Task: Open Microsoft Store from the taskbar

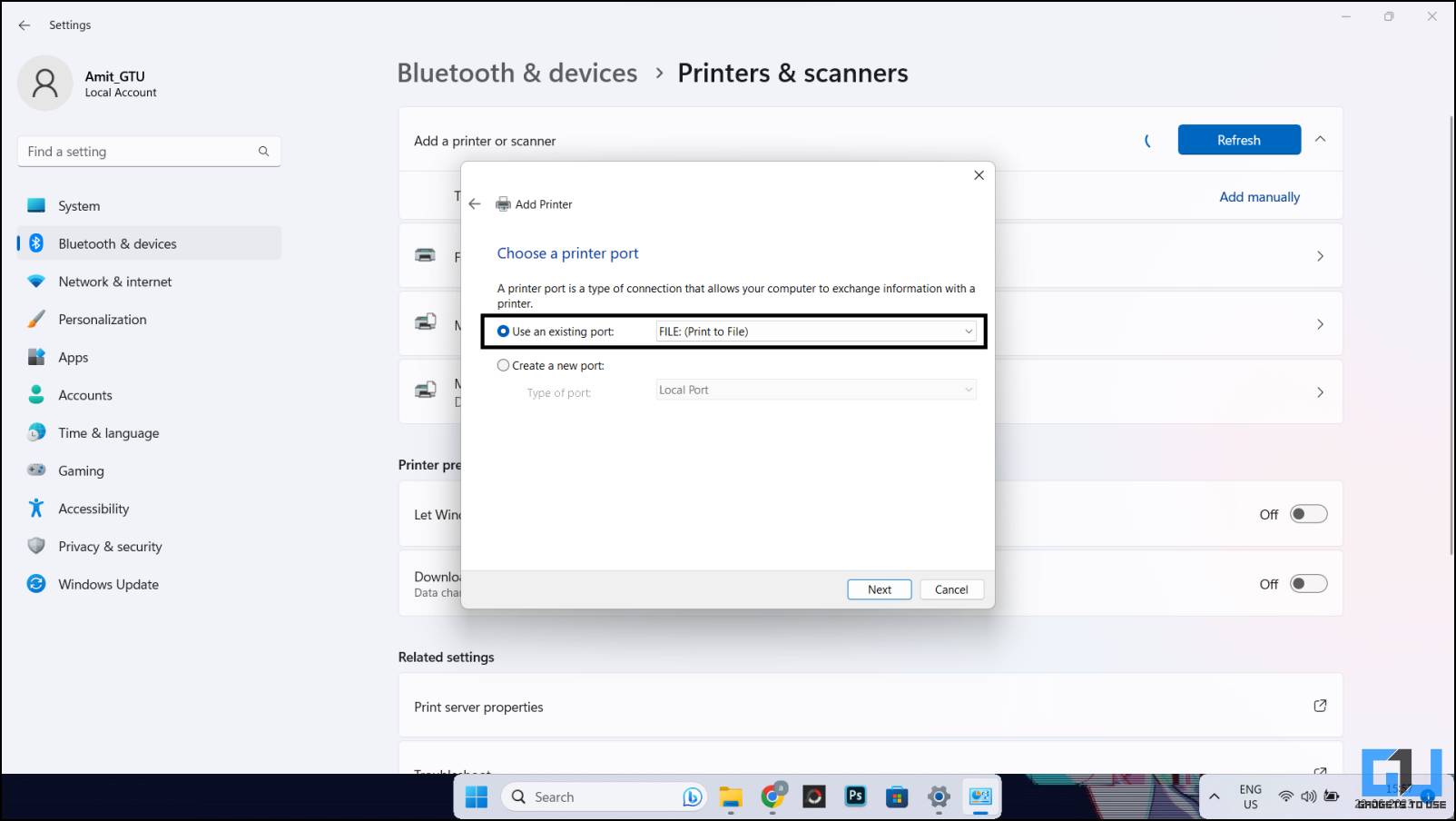Action: [897, 796]
